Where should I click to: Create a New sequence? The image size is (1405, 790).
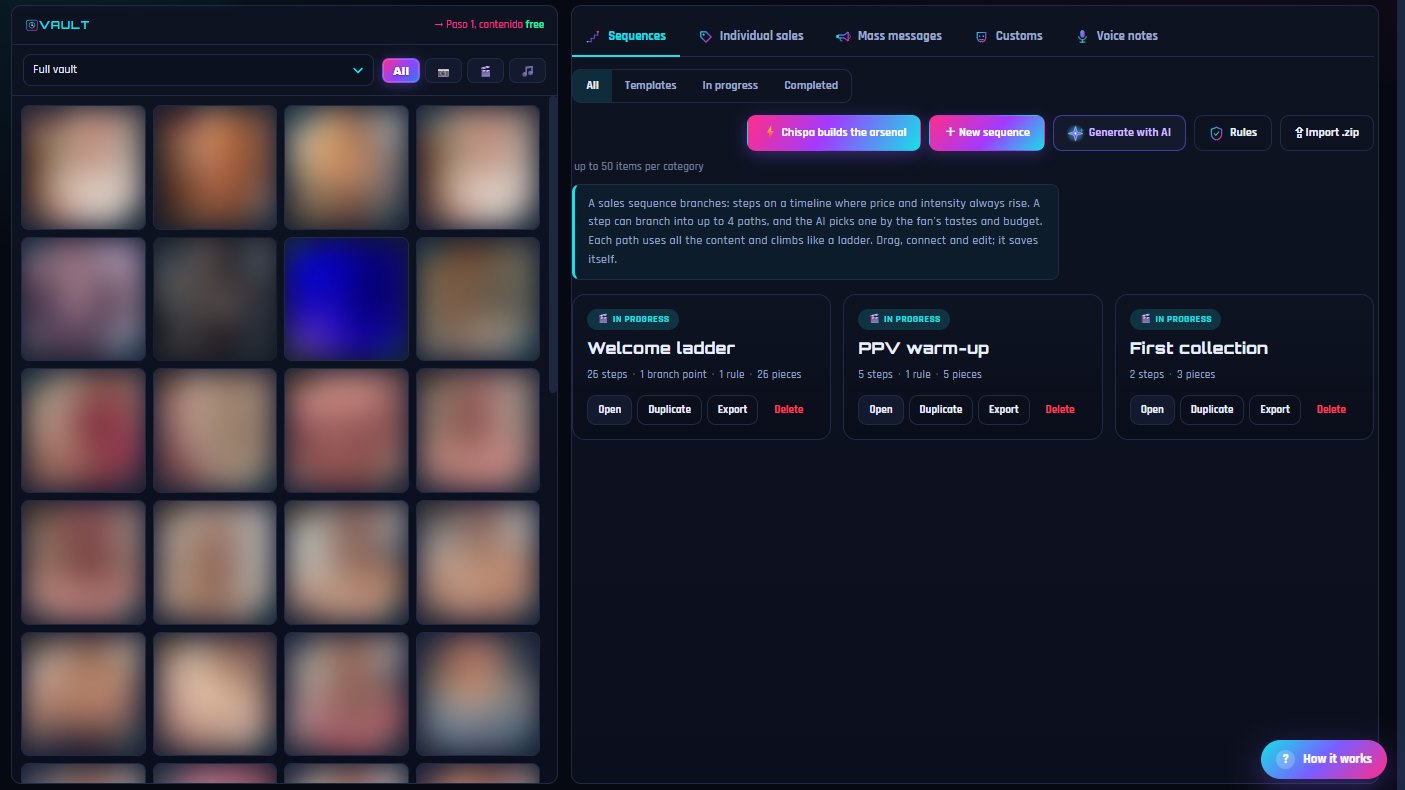pos(987,133)
